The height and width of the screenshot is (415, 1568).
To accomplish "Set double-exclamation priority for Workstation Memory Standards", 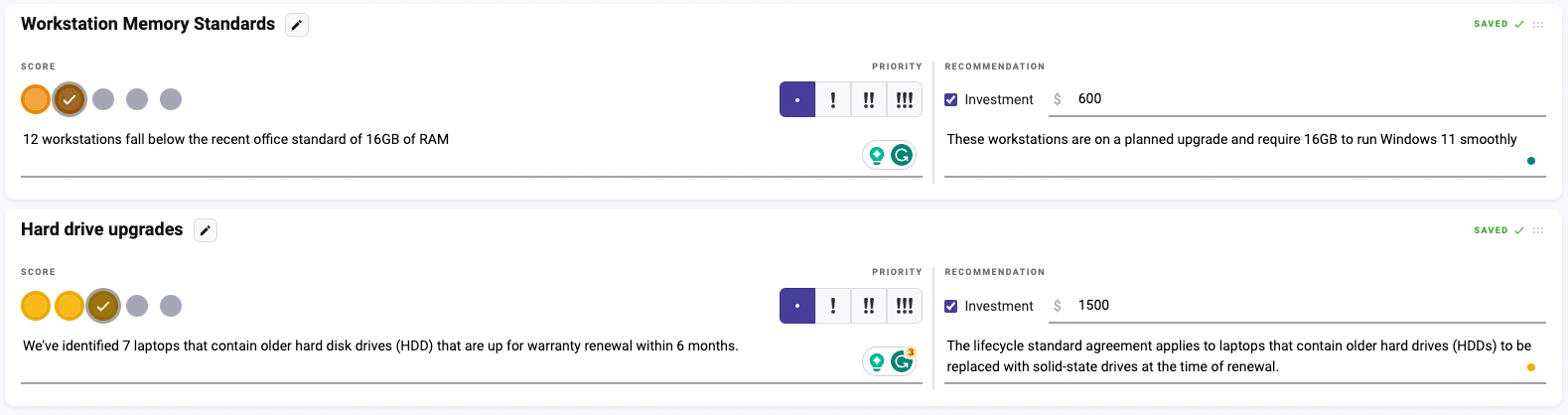I will point(869,99).
